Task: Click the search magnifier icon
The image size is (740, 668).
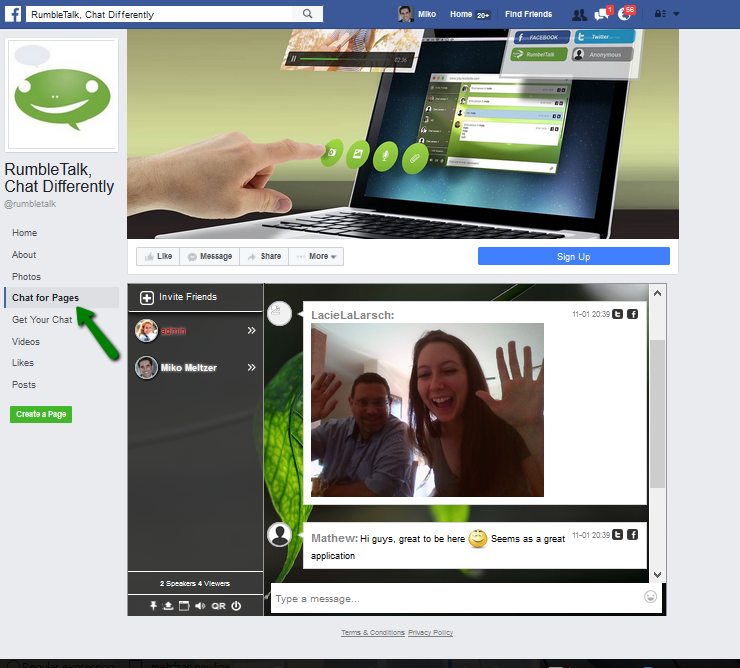Action: pos(307,14)
